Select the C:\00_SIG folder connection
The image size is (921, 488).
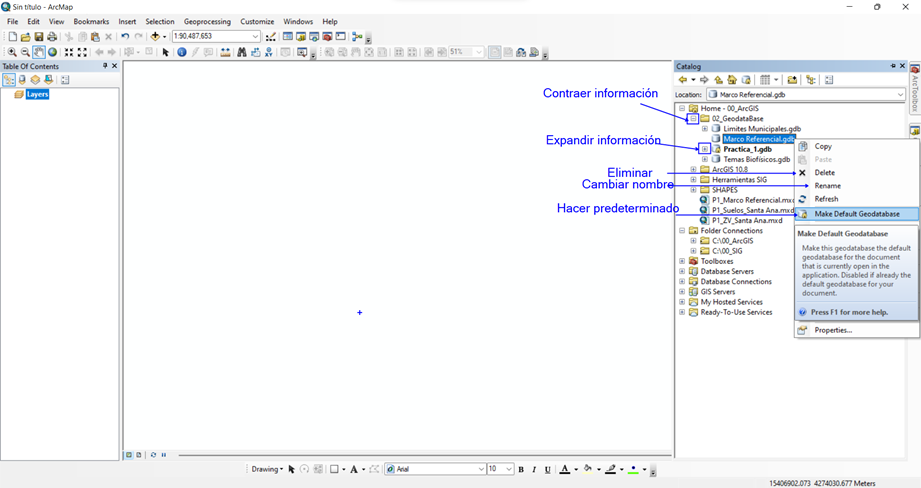727,251
